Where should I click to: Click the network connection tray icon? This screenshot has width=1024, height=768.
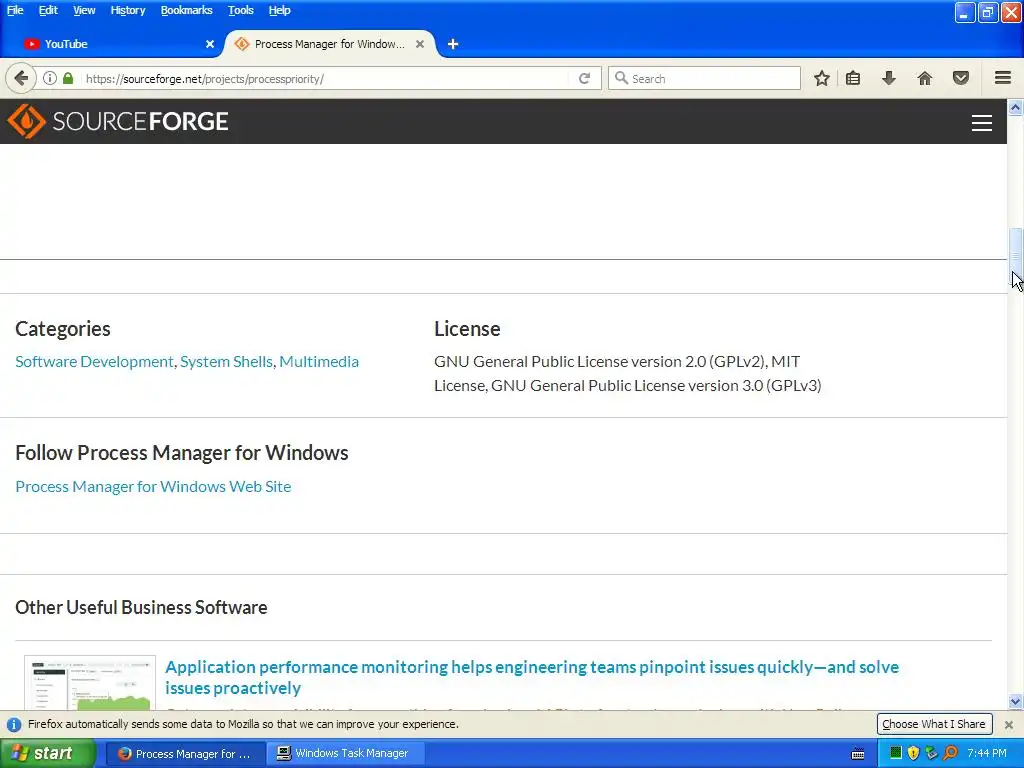click(931, 754)
